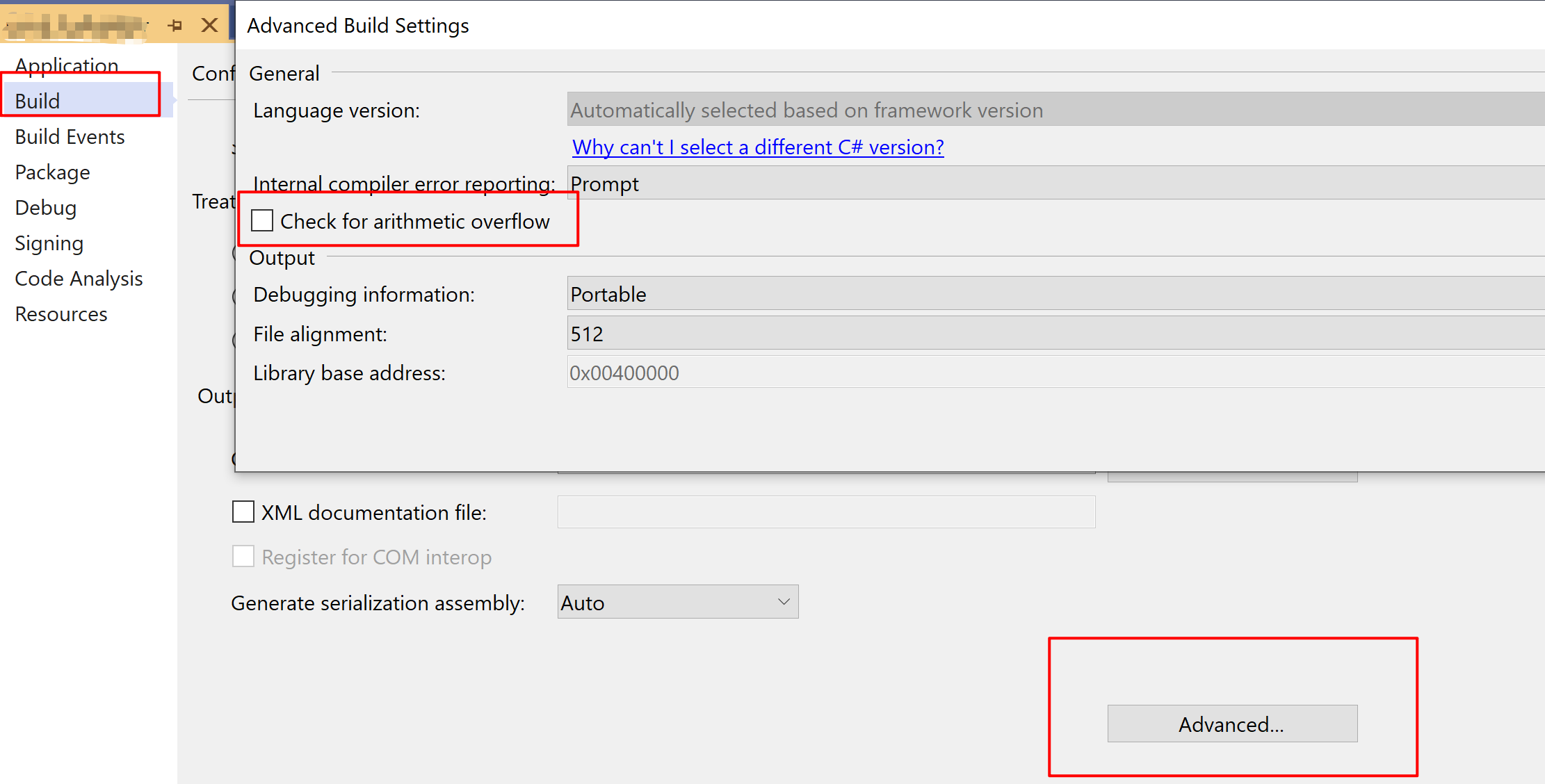Select the Code Analysis tab

point(79,279)
